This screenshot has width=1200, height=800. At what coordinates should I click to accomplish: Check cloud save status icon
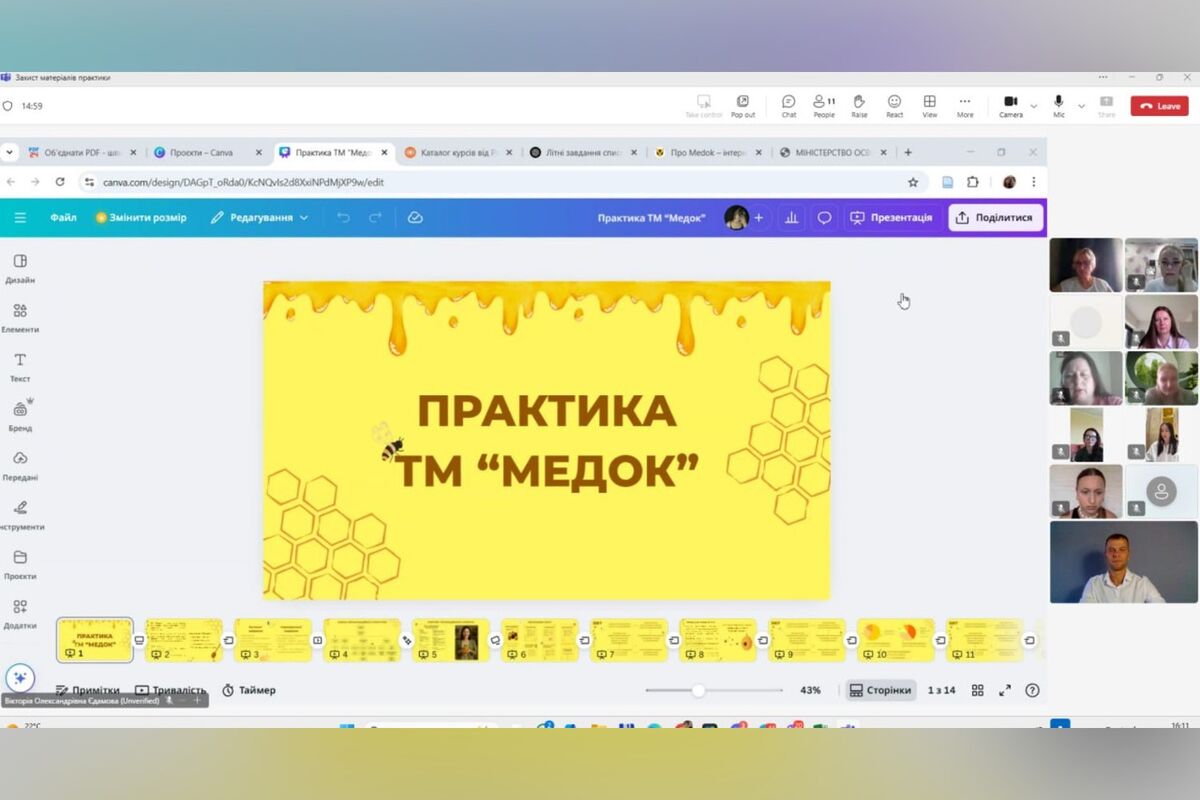pos(415,217)
